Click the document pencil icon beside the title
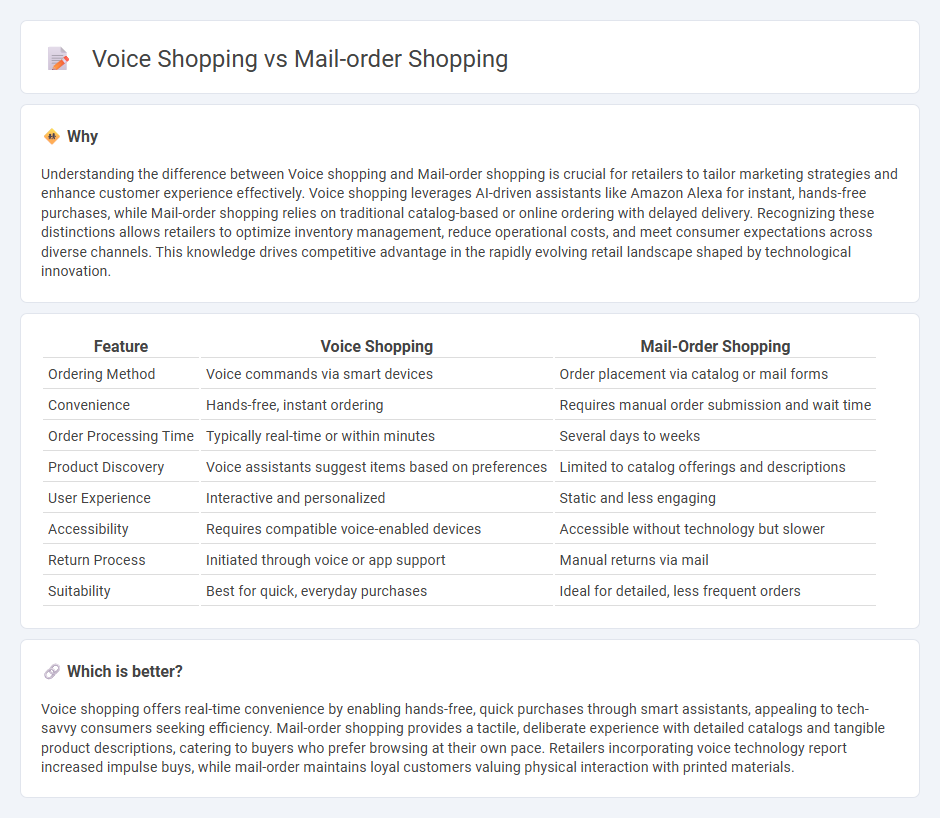The image size is (940, 818). coord(58,59)
